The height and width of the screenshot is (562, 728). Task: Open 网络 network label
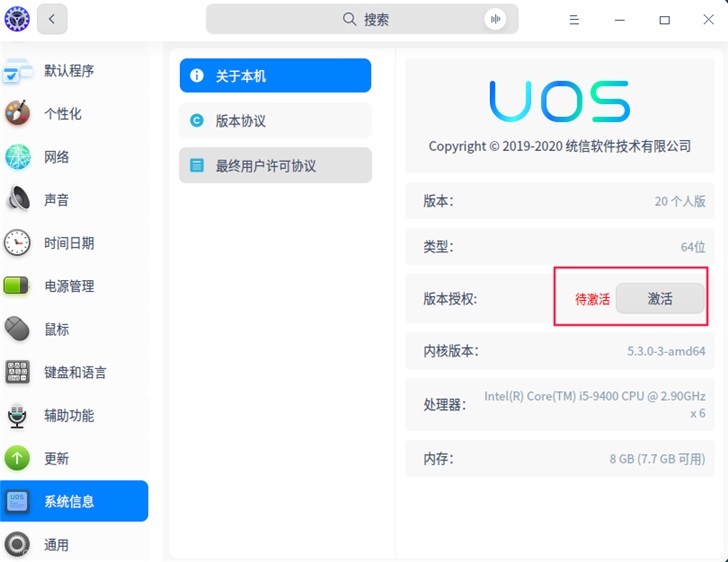click(56, 157)
